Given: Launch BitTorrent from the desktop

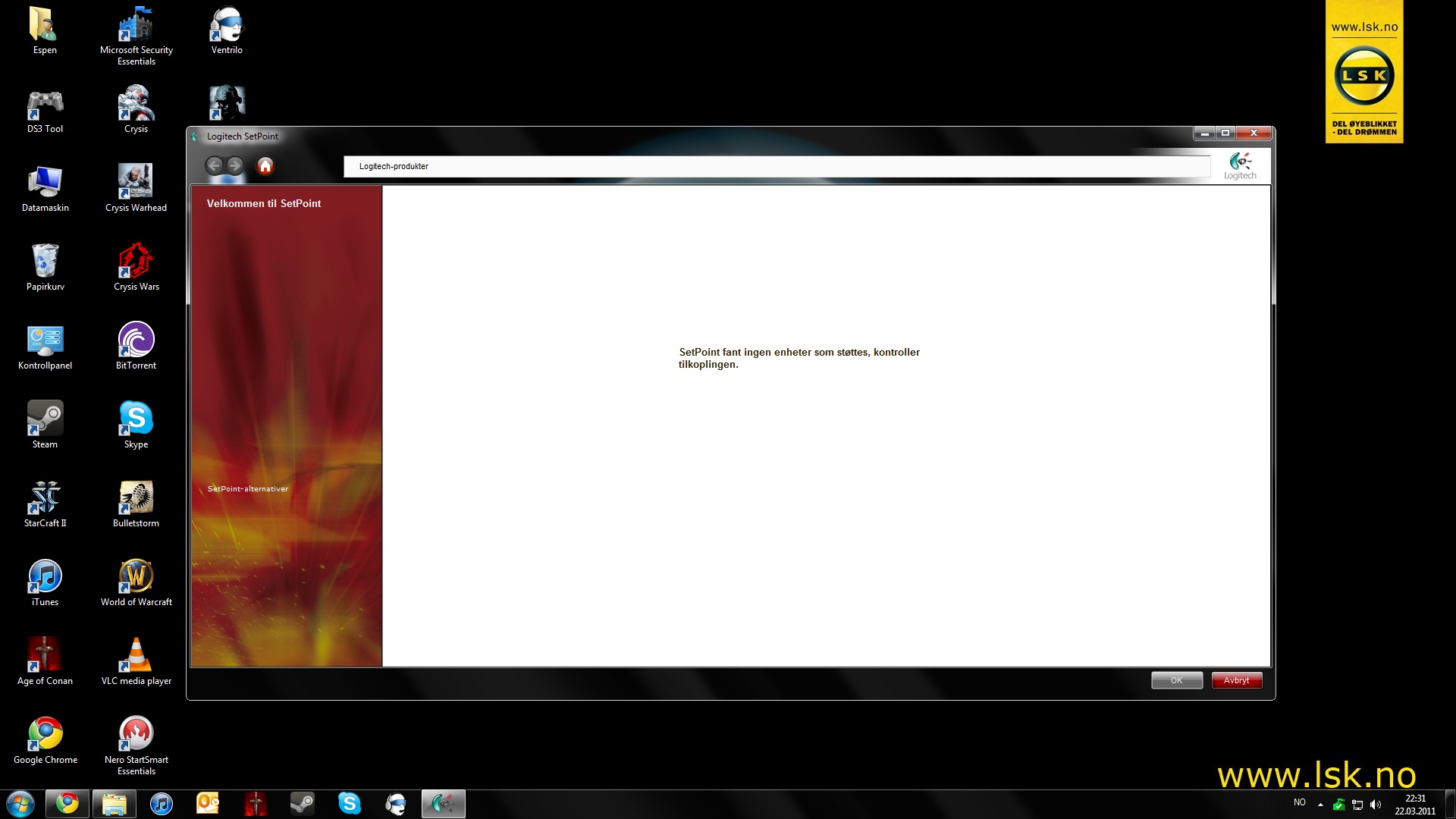Looking at the screenshot, I should point(136,347).
